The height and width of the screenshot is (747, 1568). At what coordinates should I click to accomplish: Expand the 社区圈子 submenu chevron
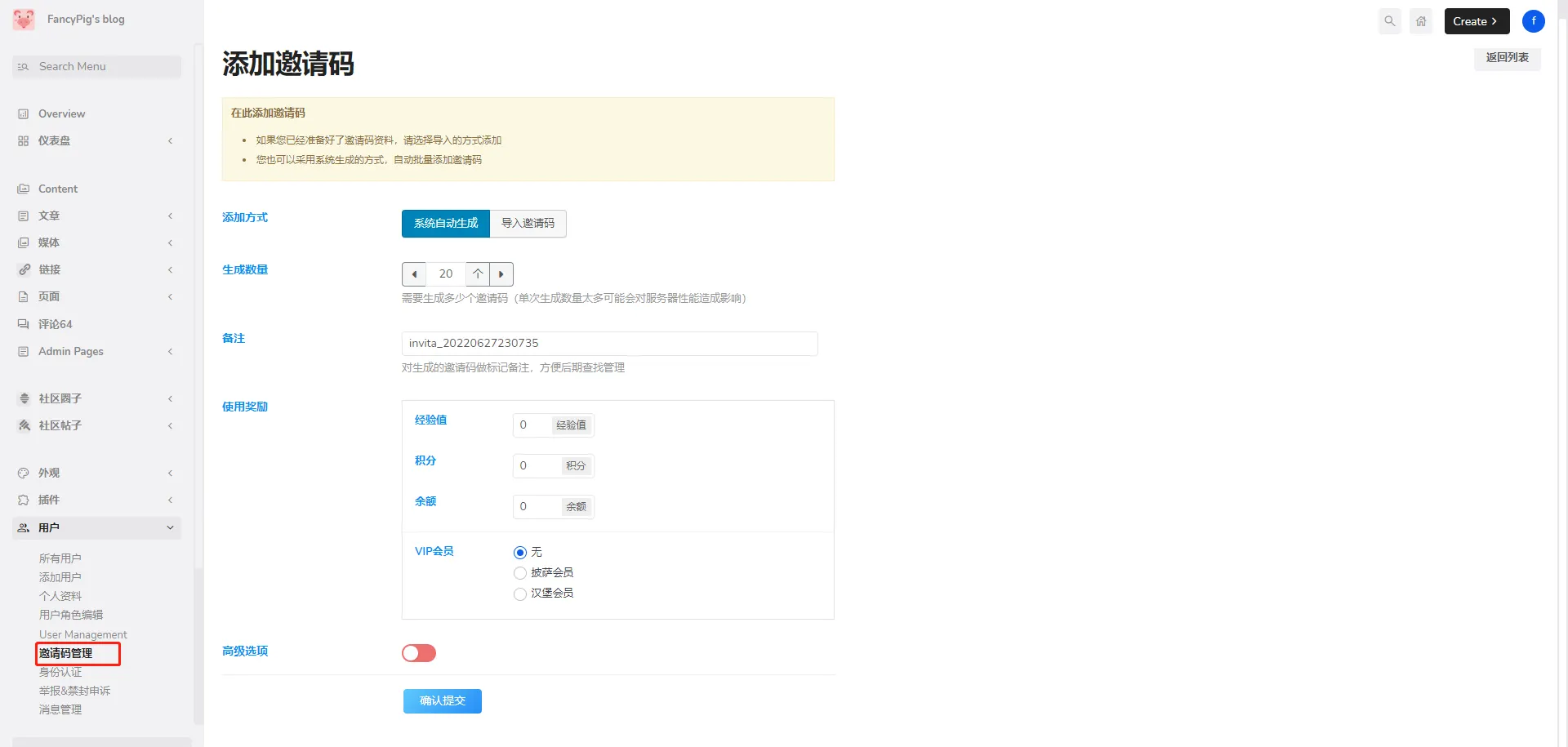[x=170, y=399]
